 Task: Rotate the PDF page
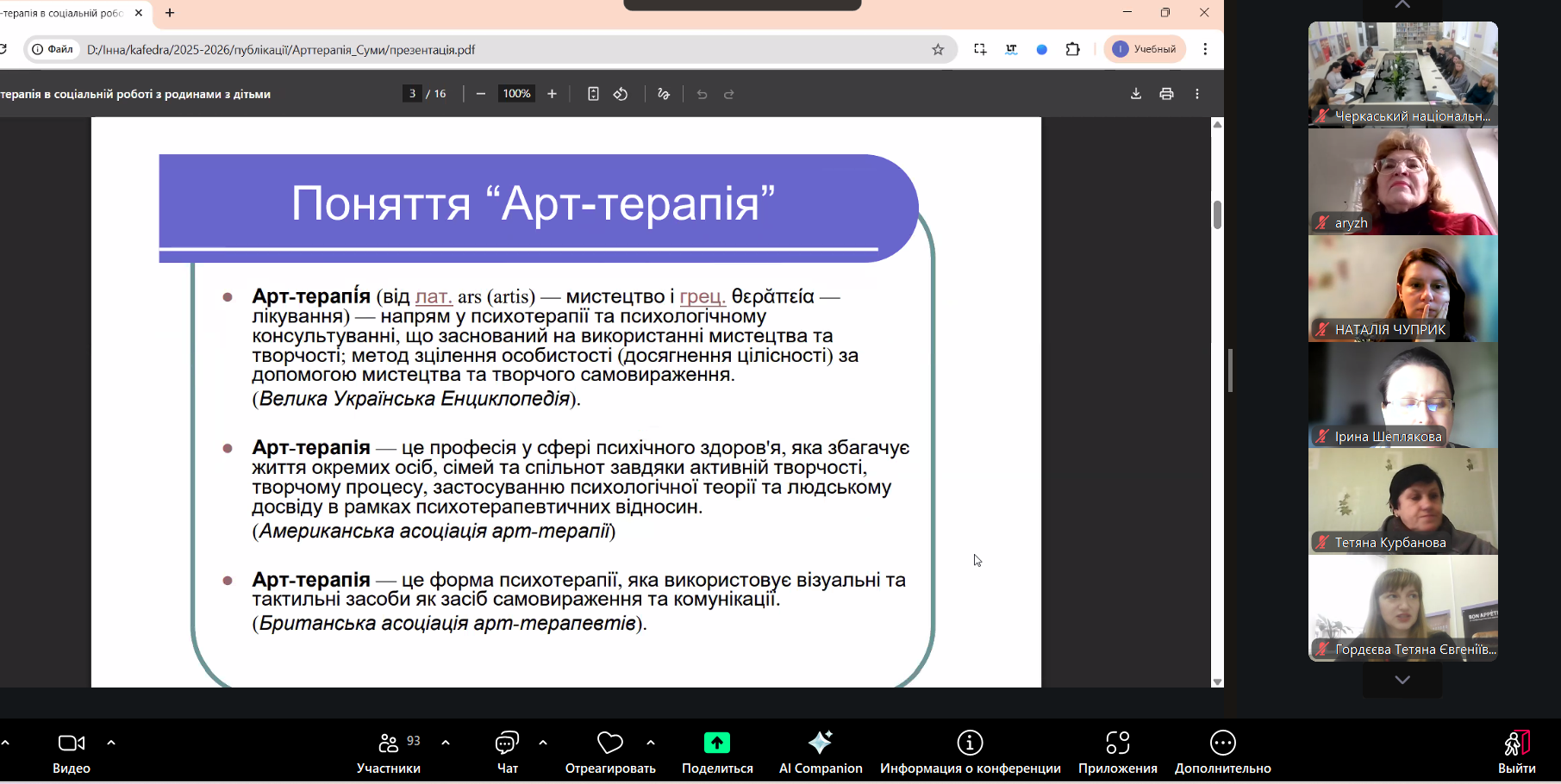(x=621, y=94)
